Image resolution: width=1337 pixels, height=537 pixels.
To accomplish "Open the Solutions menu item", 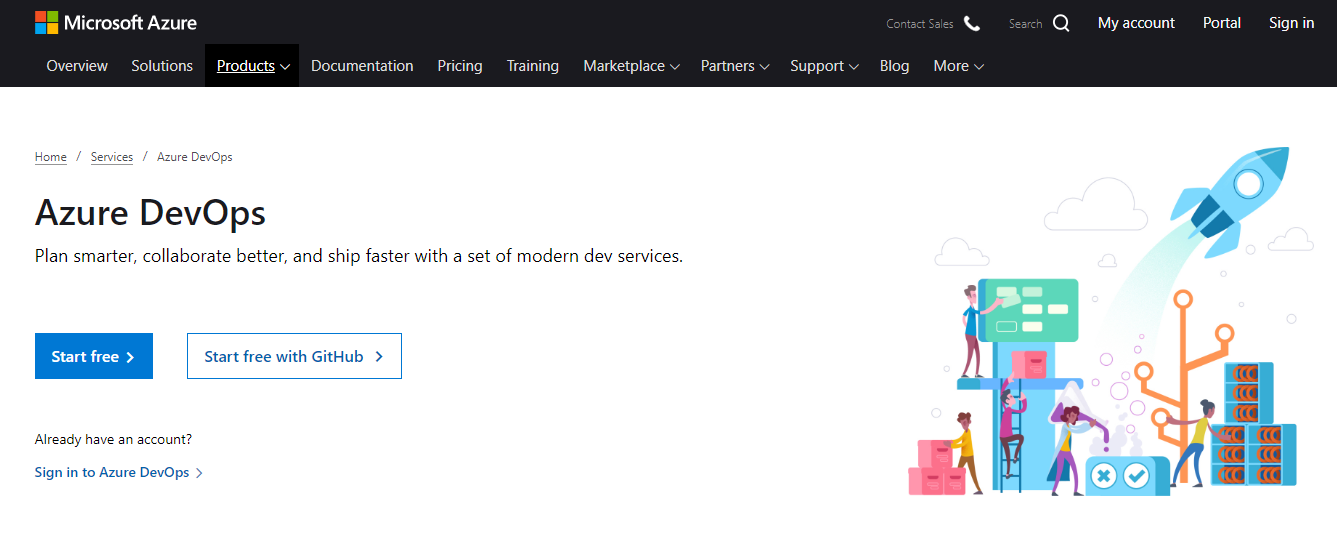I will (162, 66).
